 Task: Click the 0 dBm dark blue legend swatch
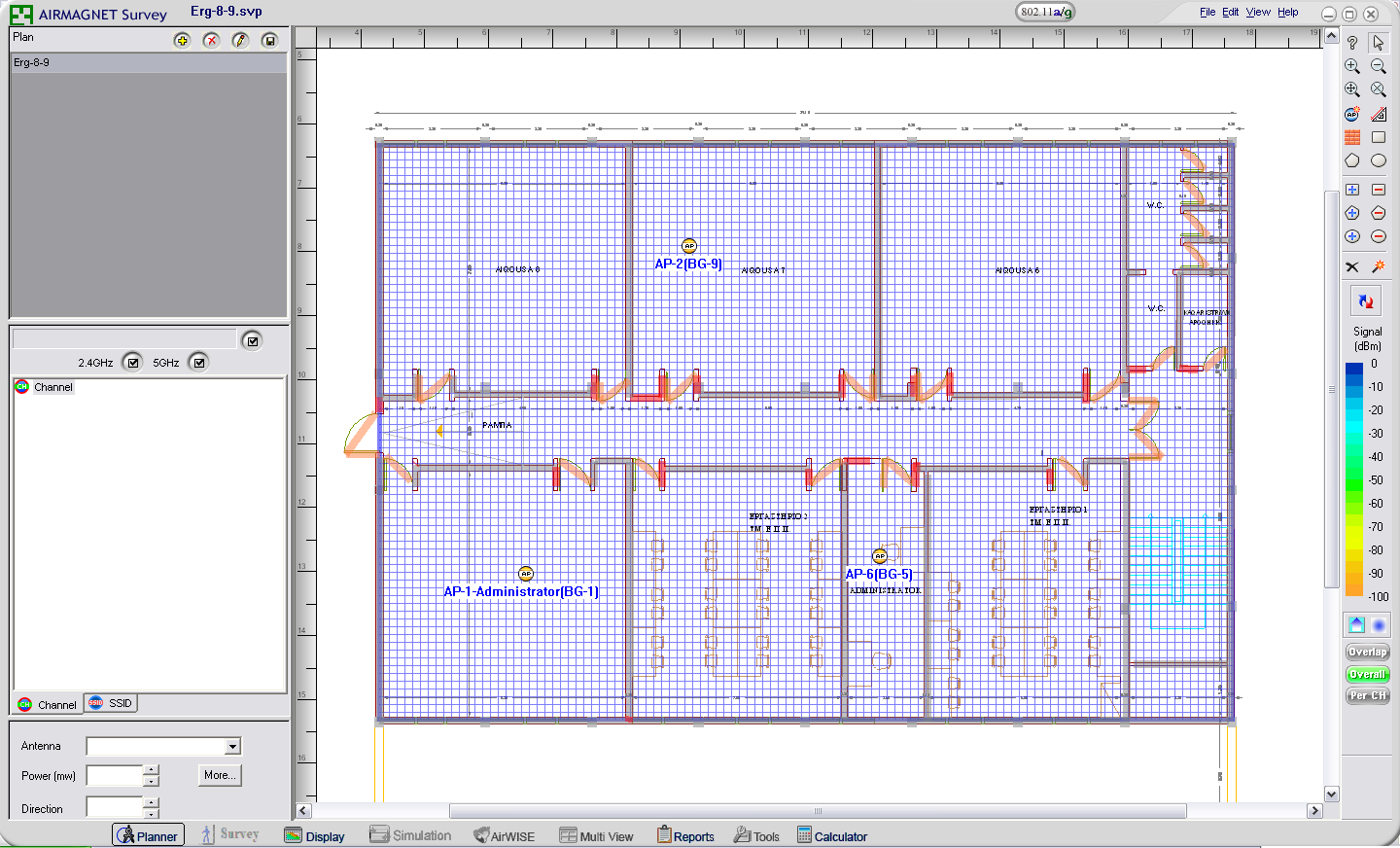[x=1354, y=368]
